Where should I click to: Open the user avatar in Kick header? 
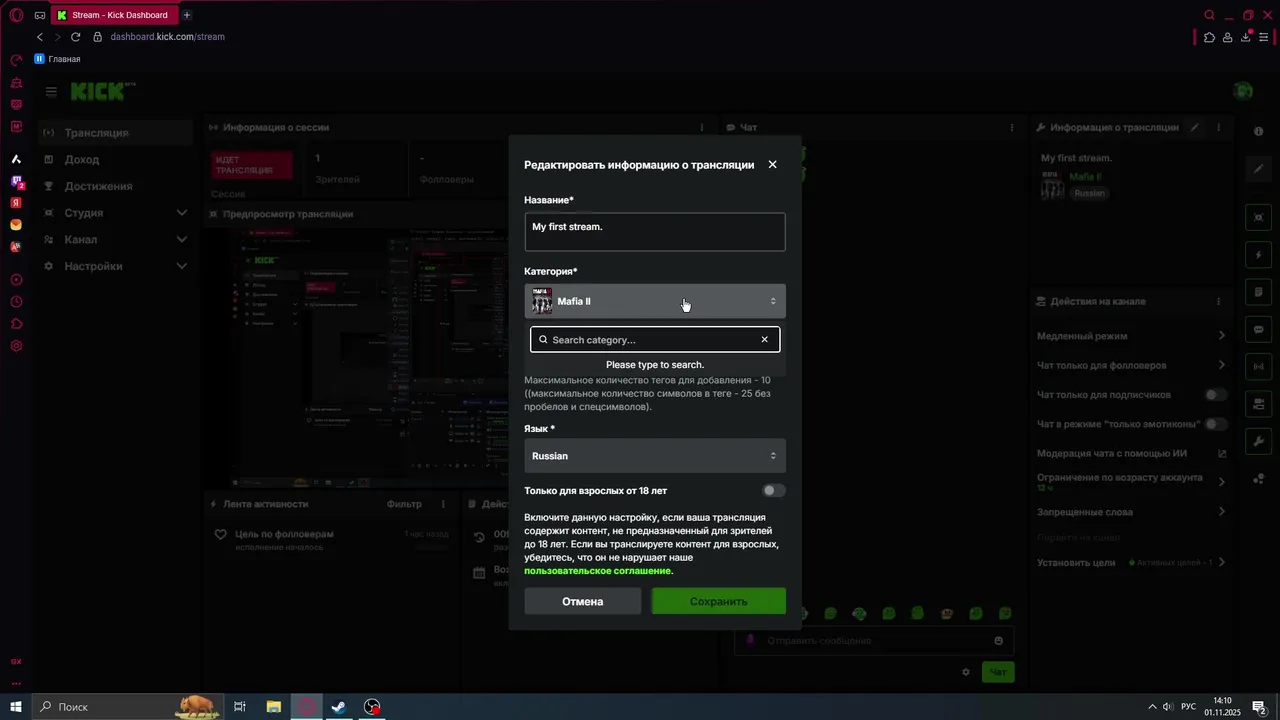(x=1243, y=91)
